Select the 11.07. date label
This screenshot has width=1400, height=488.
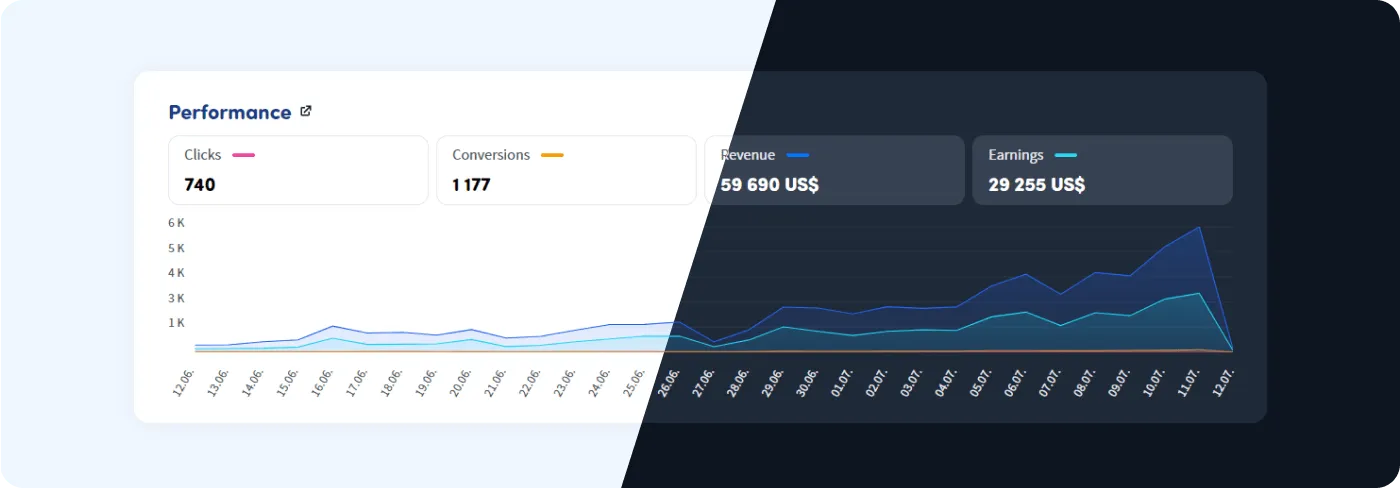[1188, 381]
